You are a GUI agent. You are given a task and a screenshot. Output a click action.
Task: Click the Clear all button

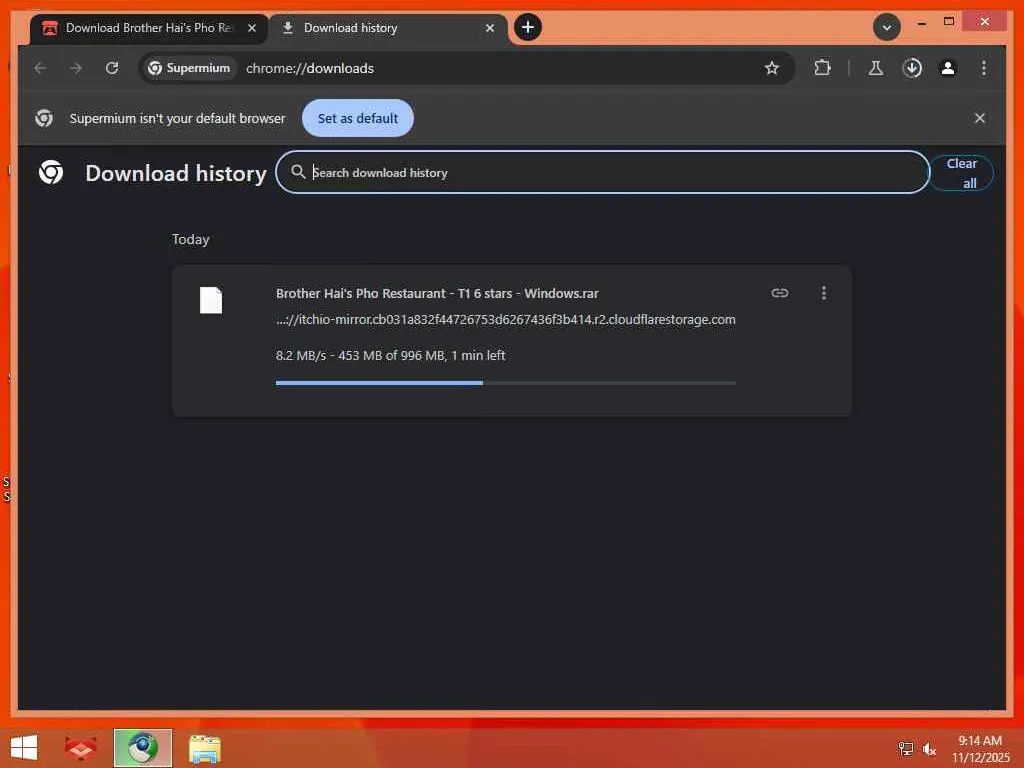pyautogui.click(x=961, y=173)
